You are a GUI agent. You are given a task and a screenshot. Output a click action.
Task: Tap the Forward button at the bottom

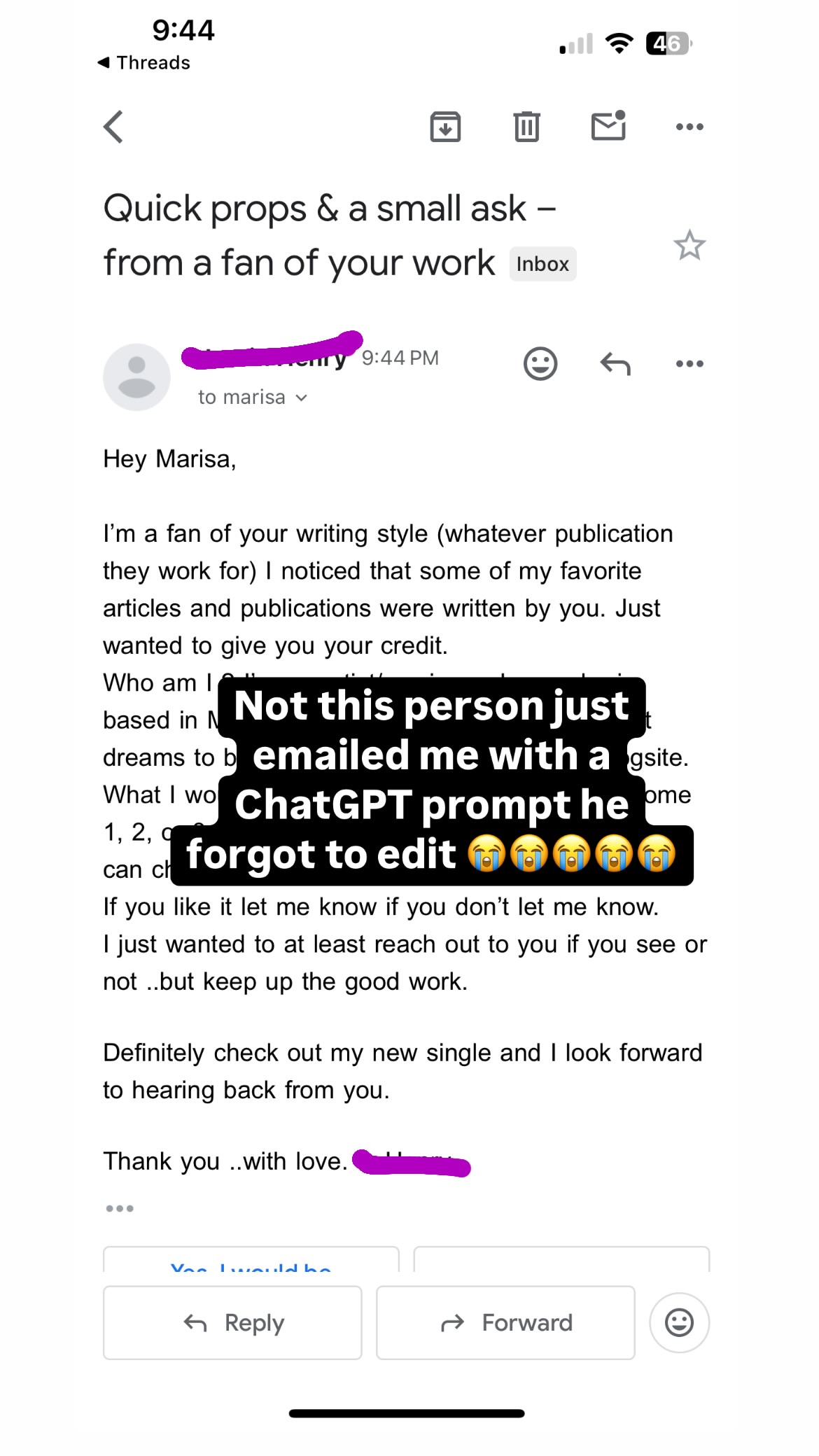point(505,1322)
